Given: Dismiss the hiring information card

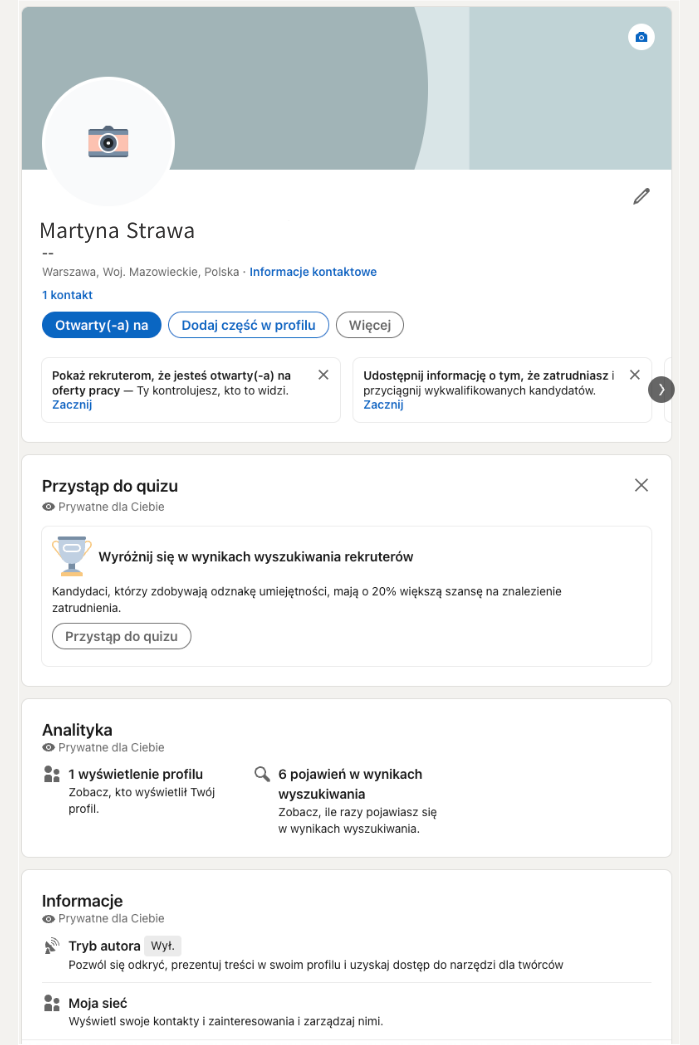Looking at the screenshot, I should click(634, 375).
